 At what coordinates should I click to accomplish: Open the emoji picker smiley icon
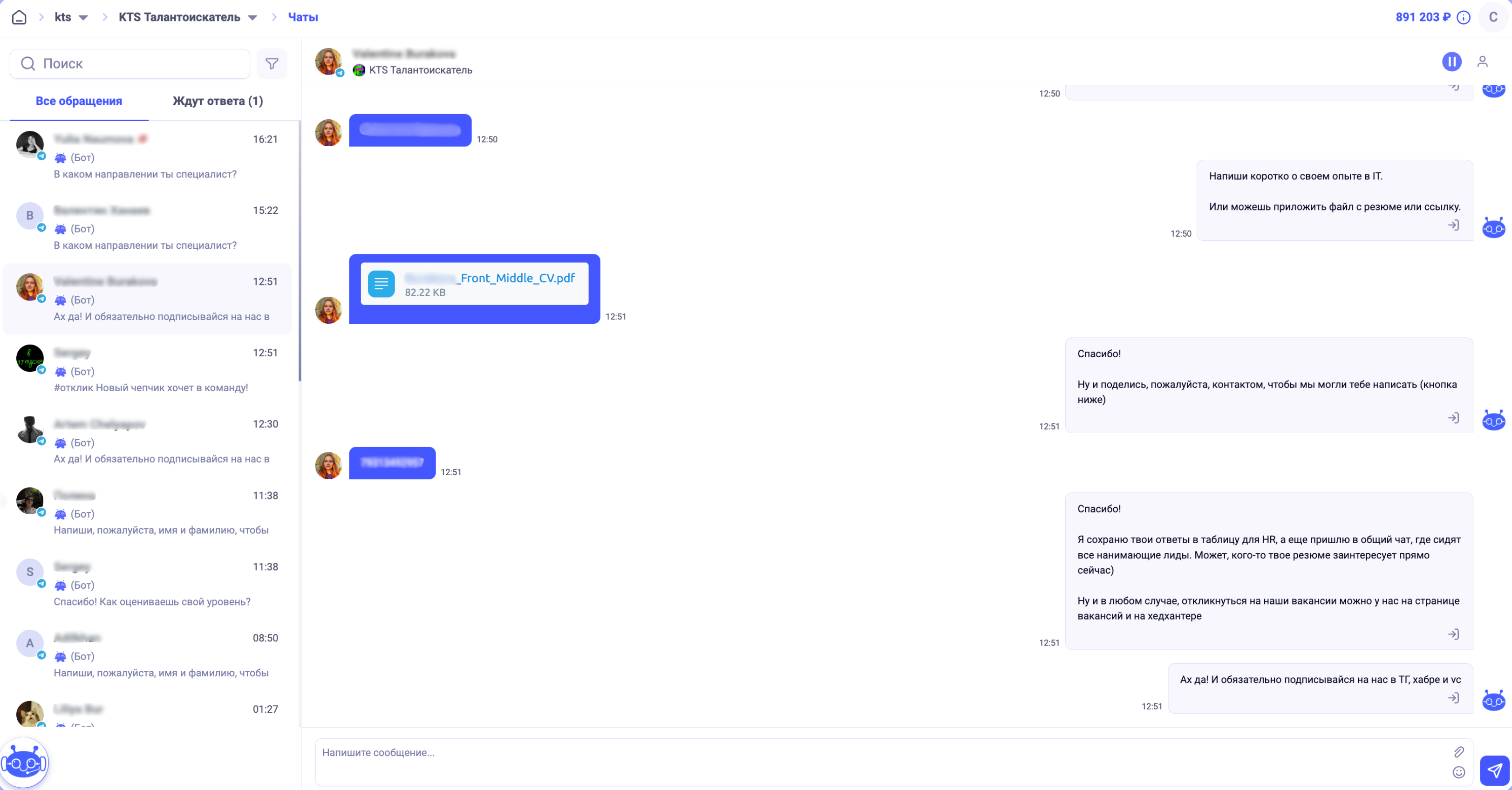point(1458,772)
